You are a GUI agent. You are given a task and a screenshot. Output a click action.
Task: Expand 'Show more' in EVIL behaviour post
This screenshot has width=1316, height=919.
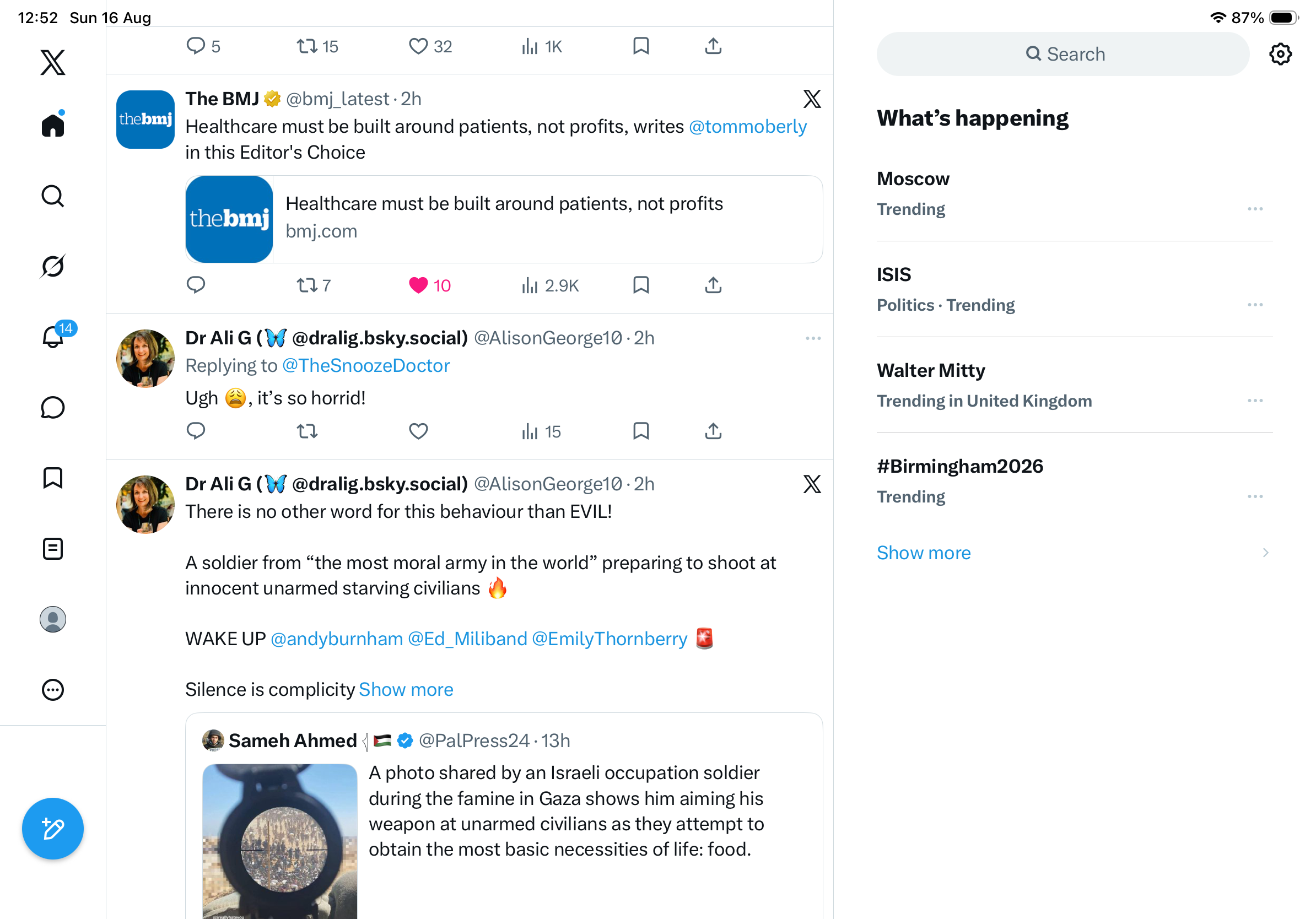tap(406, 689)
